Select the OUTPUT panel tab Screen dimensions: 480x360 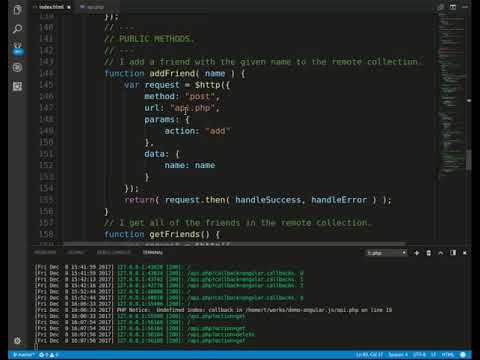(x=76, y=252)
